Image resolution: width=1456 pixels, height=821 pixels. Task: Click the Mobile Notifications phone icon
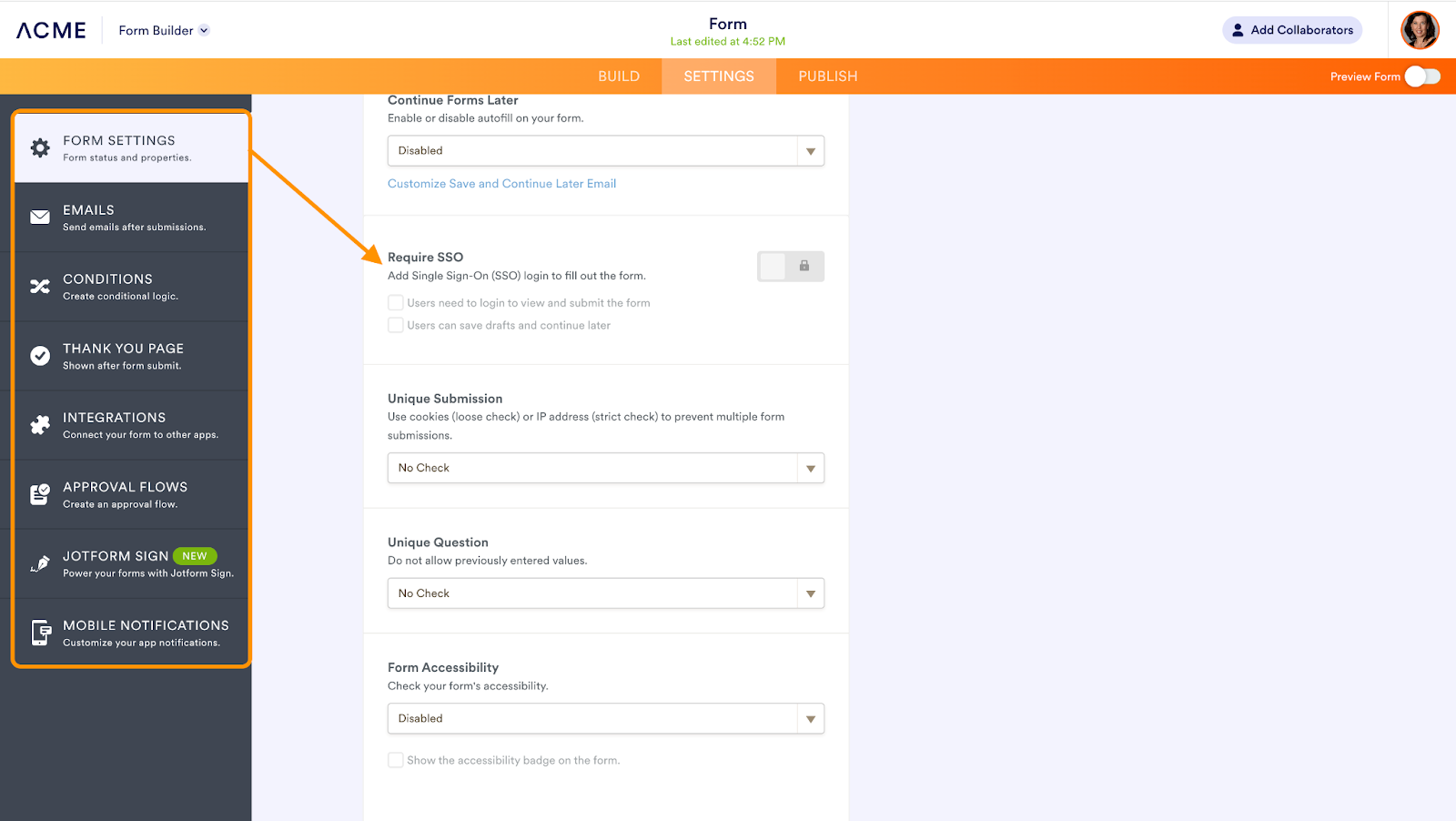coord(40,633)
